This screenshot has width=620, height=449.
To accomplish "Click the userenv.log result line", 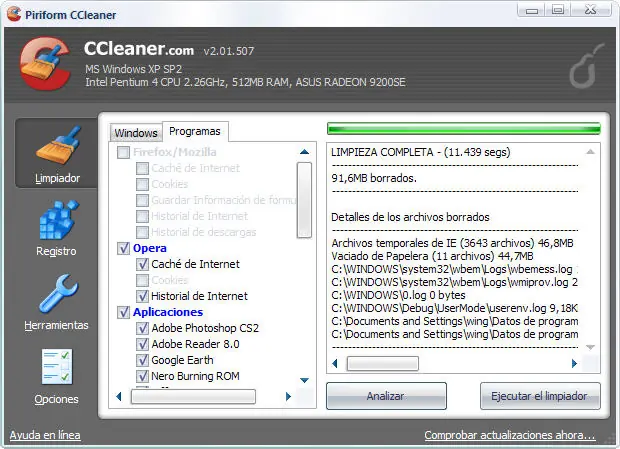I will coord(454,308).
